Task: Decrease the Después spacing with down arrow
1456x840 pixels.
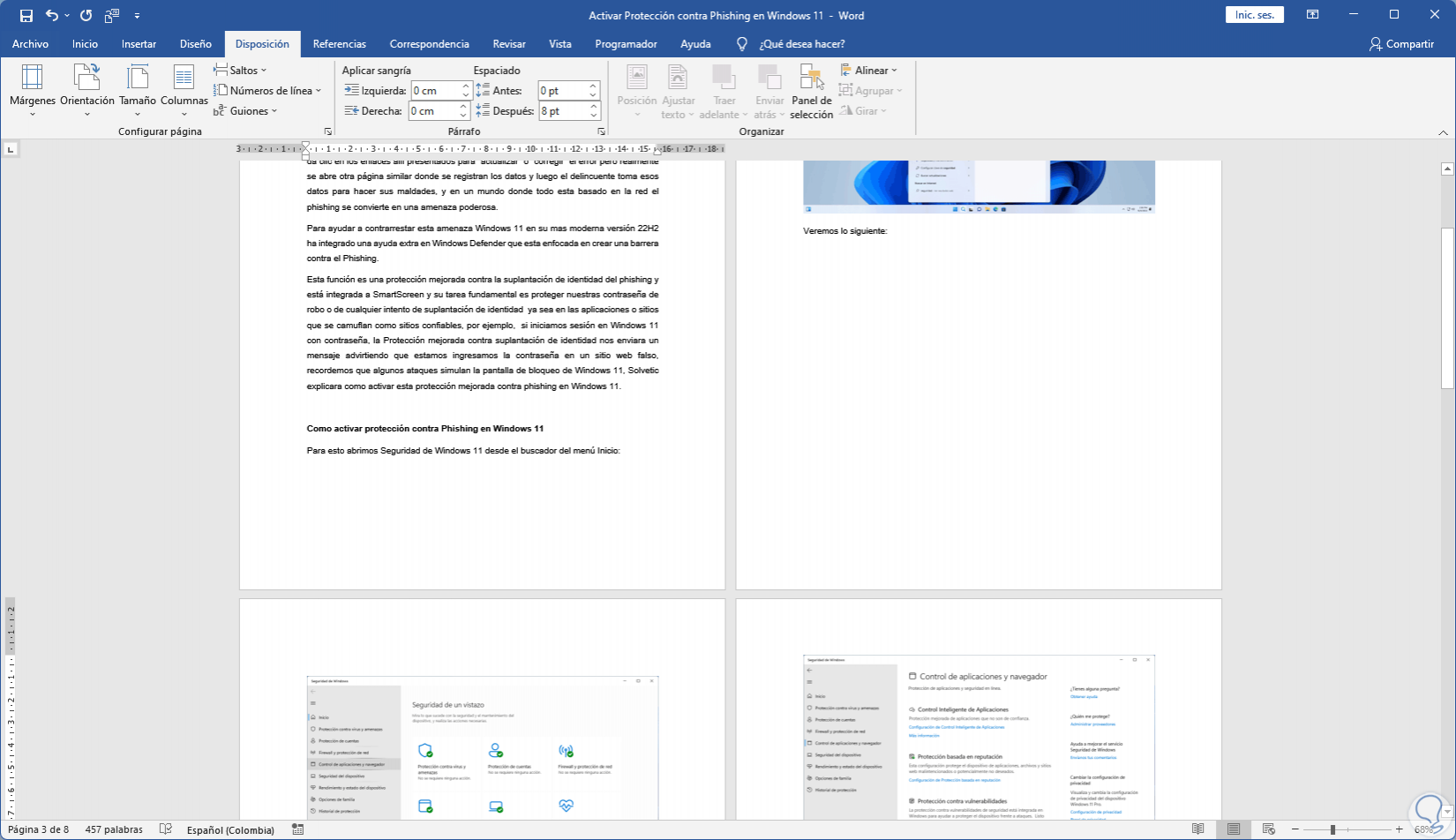Action: click(x=594, y=116)
